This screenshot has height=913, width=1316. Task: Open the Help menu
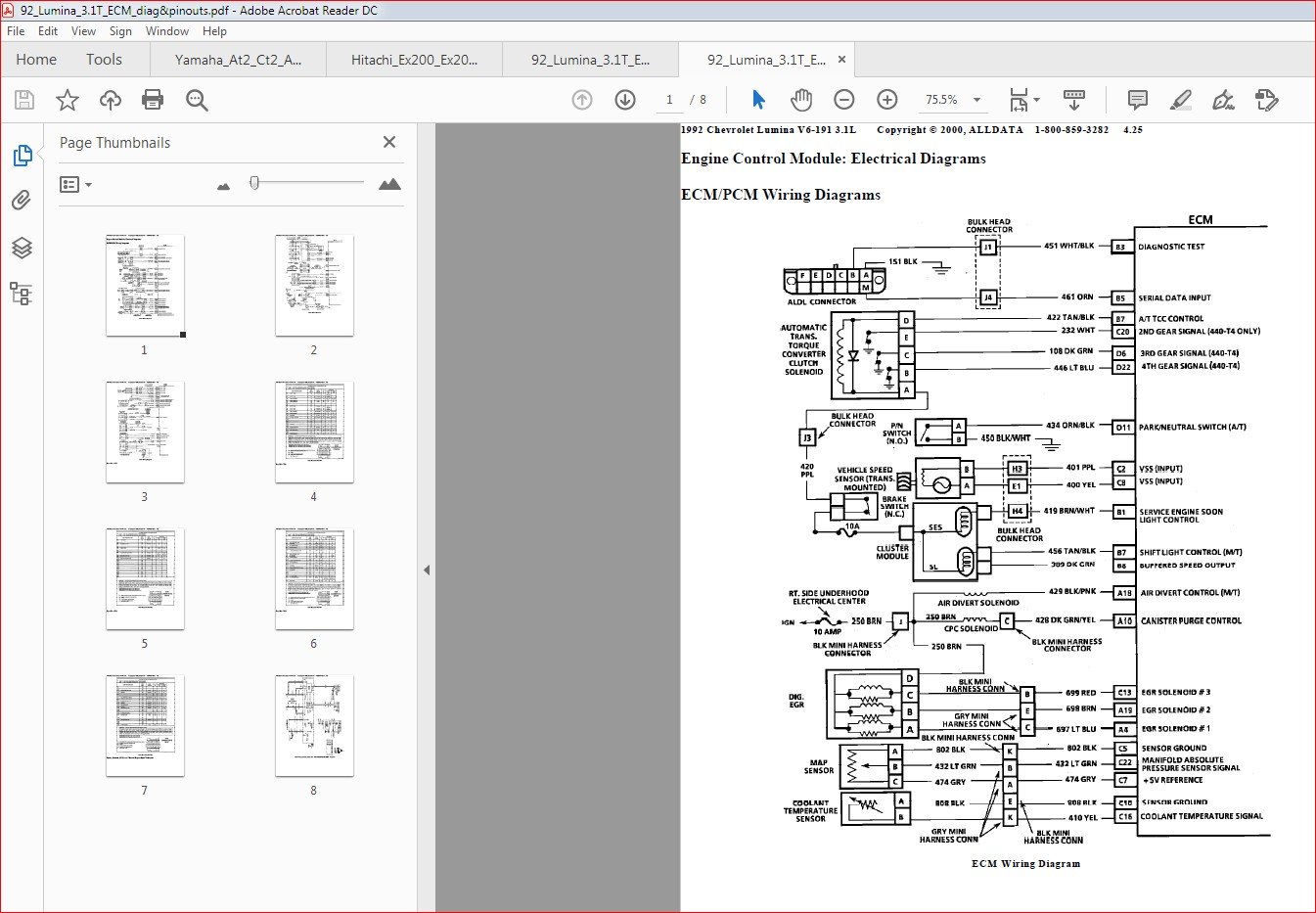click(x=214, y=31)
